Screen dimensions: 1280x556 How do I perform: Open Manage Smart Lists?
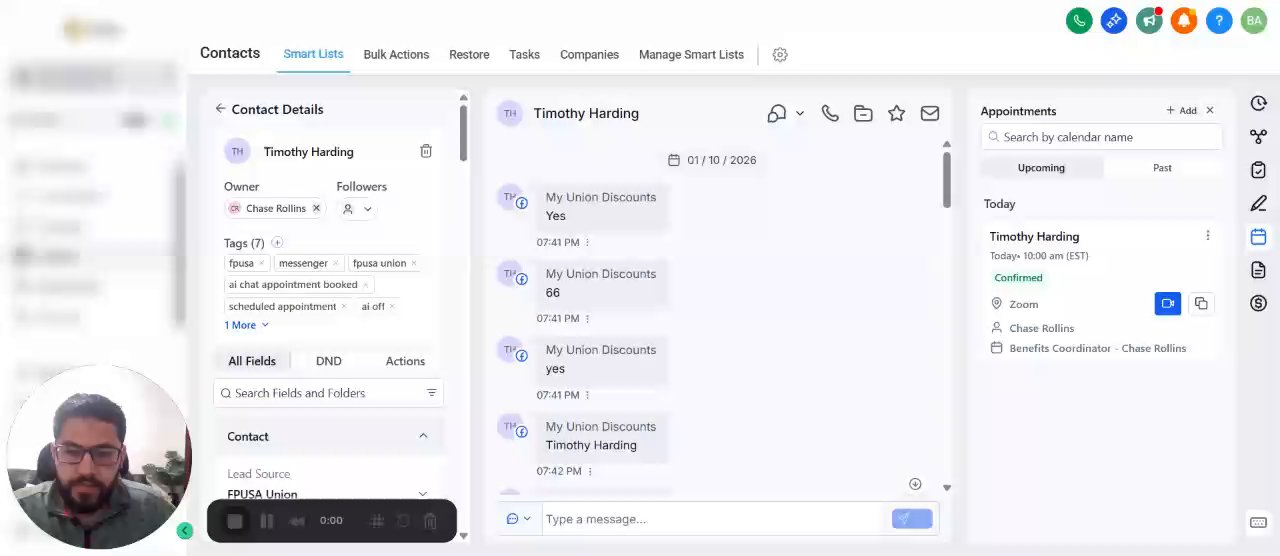click(x=691, y=55)
